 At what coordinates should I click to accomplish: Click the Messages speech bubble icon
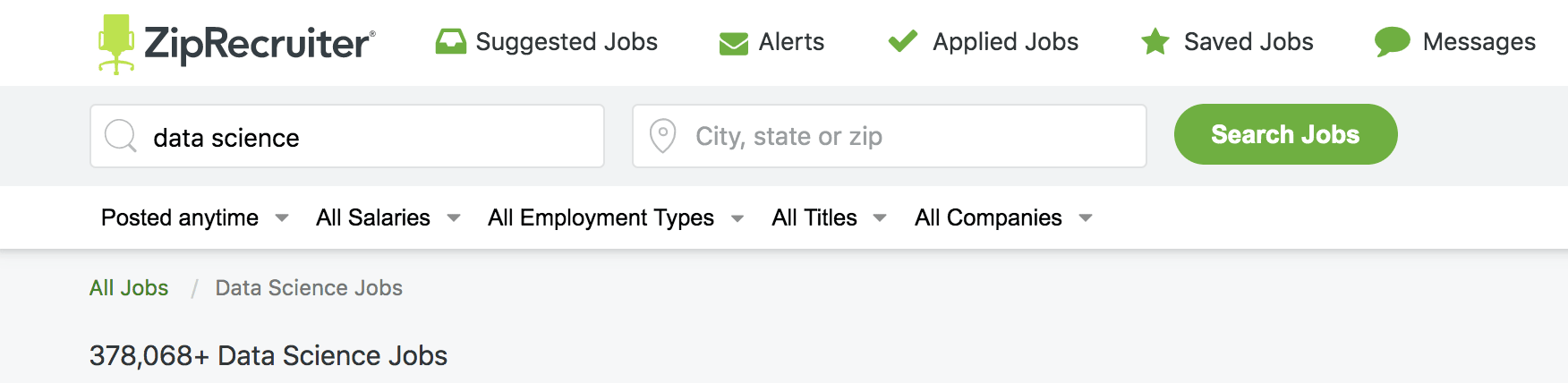(x=1392, y=42)
